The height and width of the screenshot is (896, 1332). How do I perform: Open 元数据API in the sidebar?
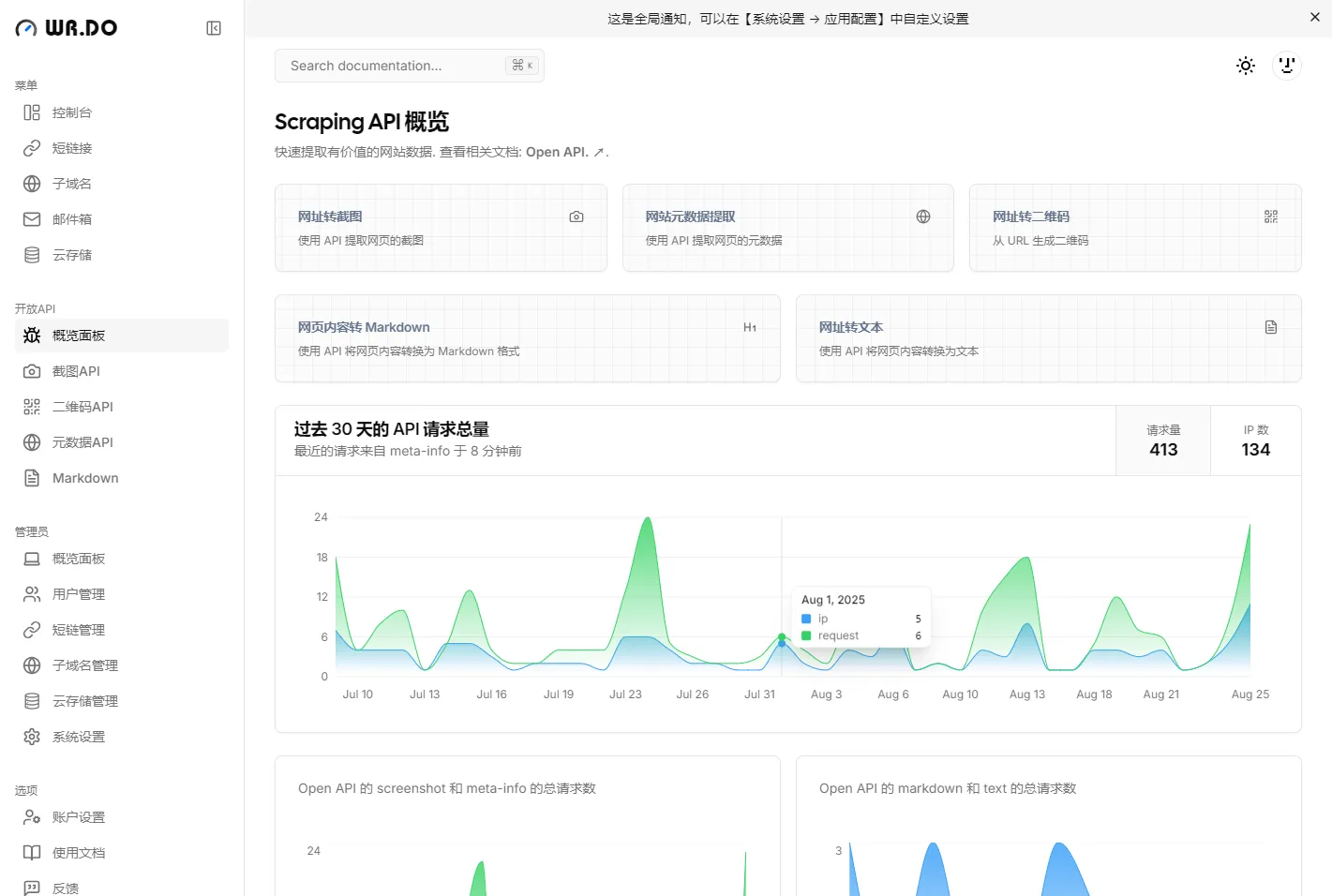point(122,442)
